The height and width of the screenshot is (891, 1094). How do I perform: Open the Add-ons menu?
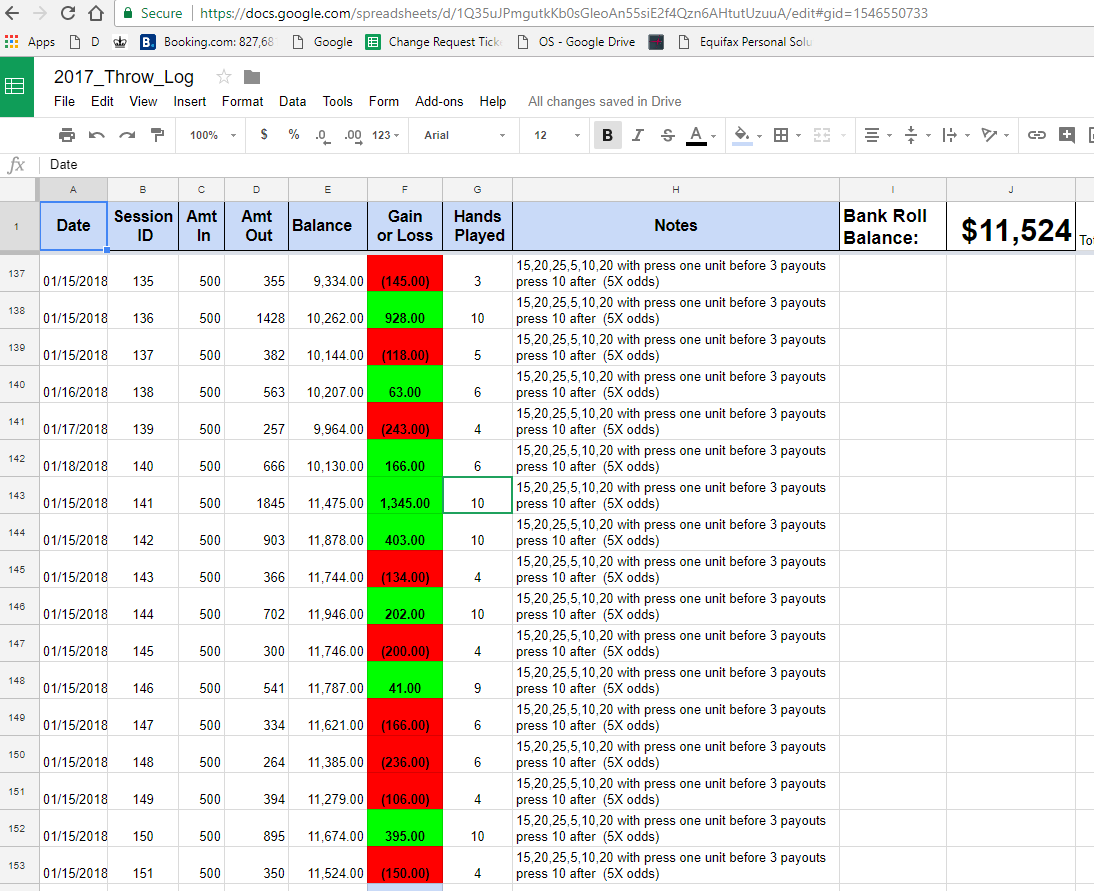[x=439, y=101]
